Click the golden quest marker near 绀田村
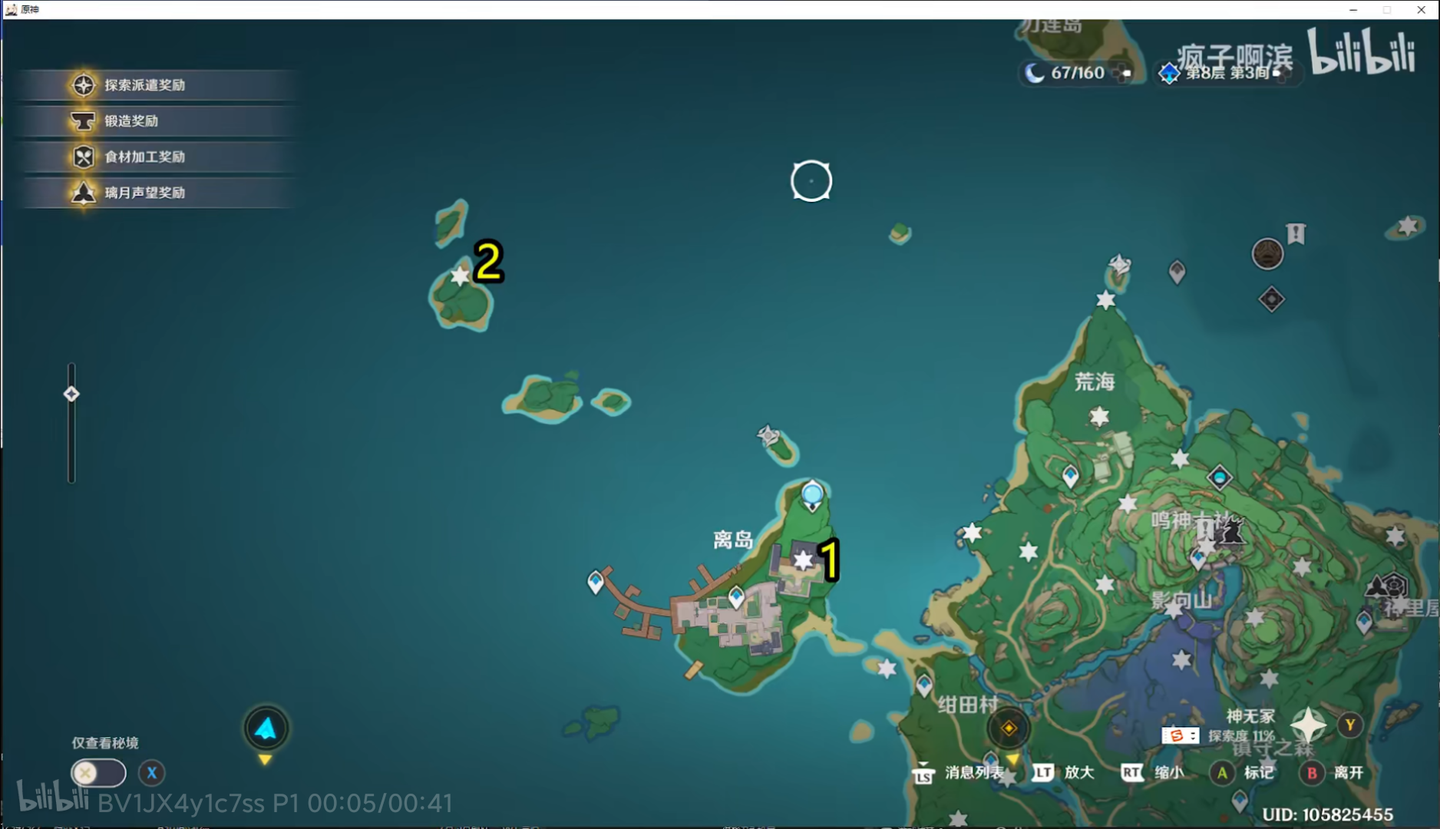The width and height of the screenshot is (1440, 829). point(1009,729)
